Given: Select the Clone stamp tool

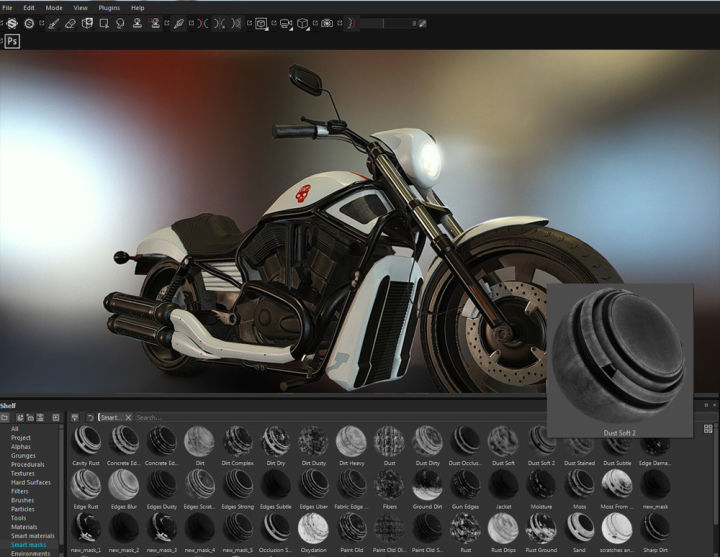Looking at the screenshot, I should pyautogui.click(x=139, y=23).
